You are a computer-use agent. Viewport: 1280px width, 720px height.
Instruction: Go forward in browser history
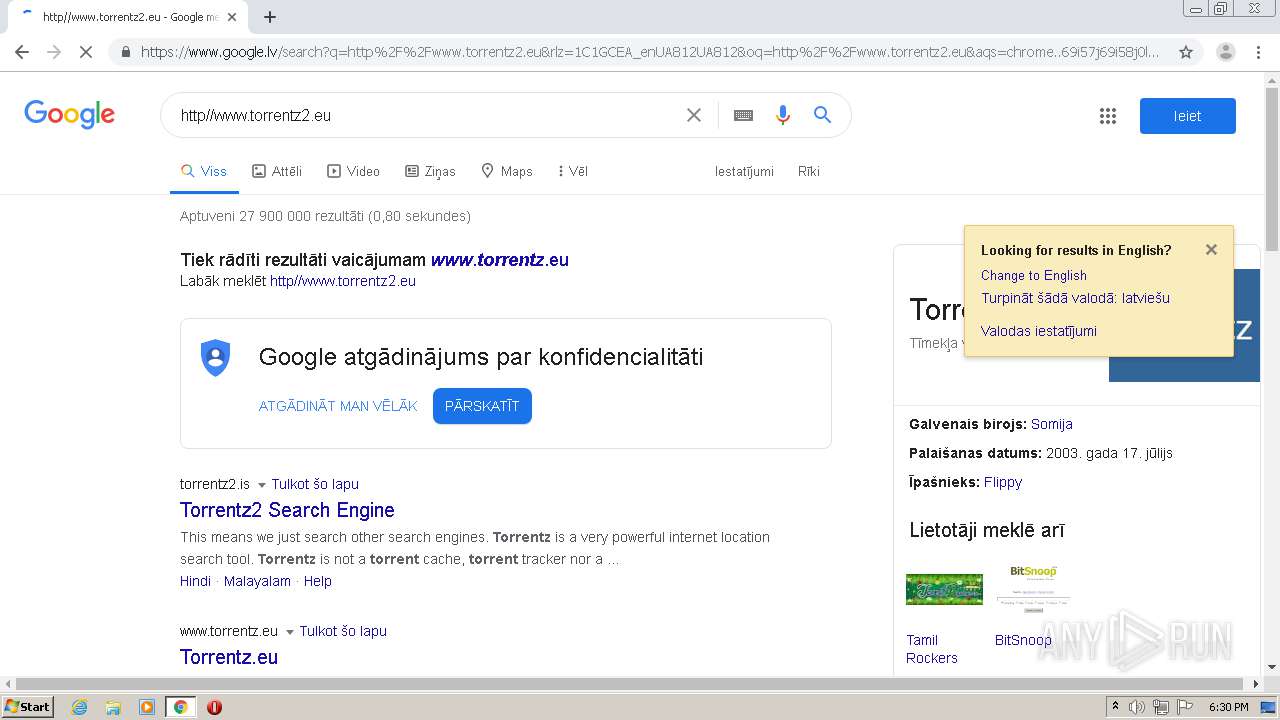coord(54,52)
